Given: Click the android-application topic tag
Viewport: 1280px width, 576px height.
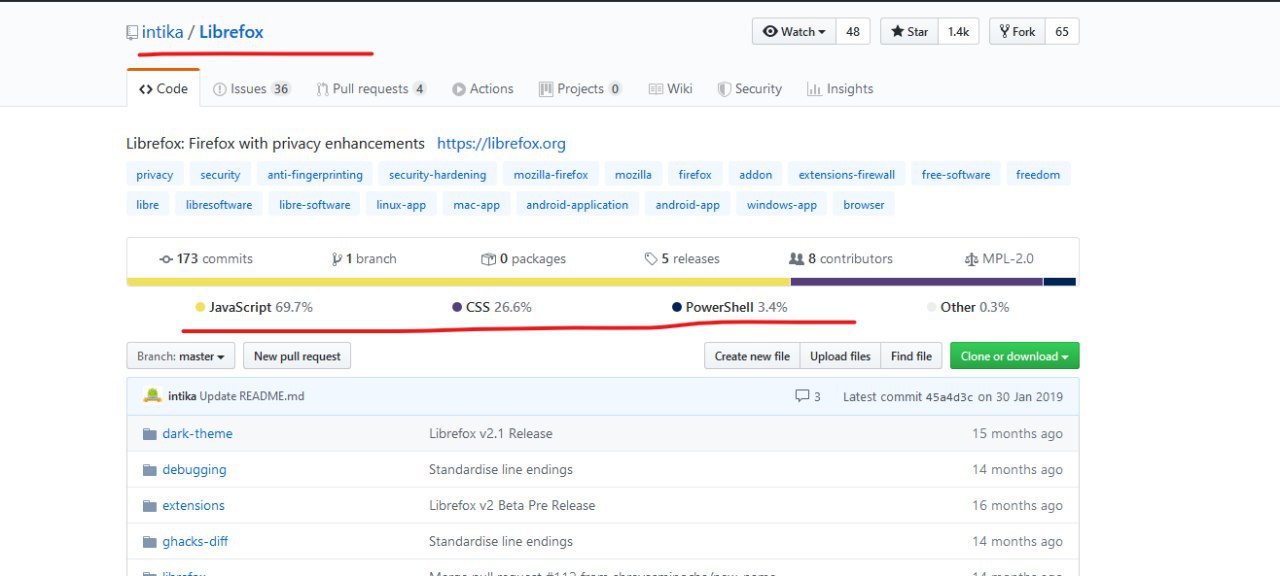Looking at the screenshot, I should (577, 205).
